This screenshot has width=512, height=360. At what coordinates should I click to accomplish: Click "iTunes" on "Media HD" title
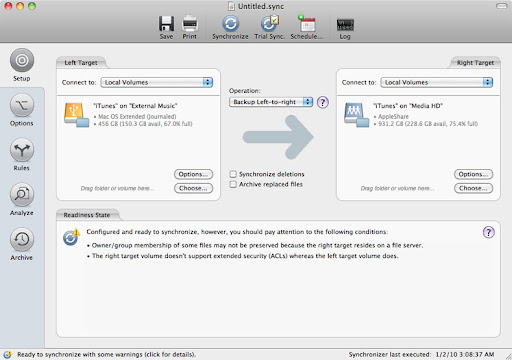(x=408, y=106)
